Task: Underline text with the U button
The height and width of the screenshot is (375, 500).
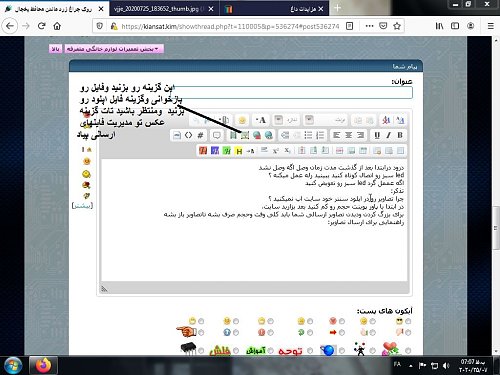Action: [377, 135]
